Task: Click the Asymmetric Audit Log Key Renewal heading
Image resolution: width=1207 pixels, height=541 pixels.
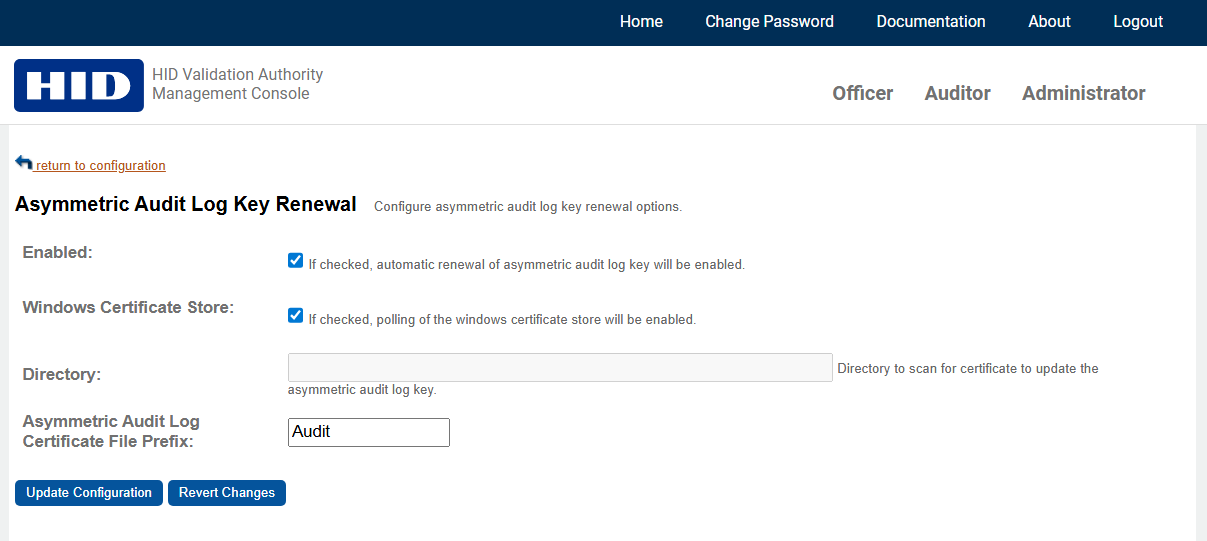Action: pyautogui.click(x=186, y=205)
